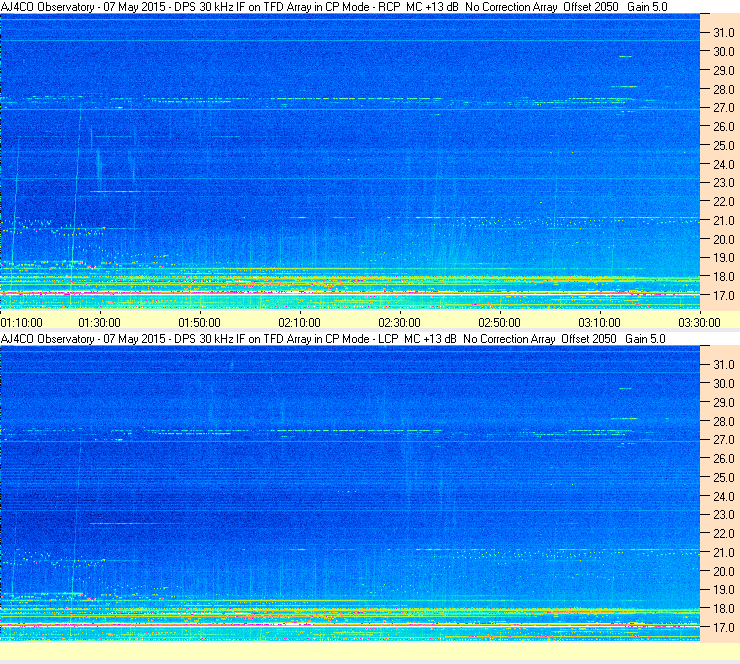
Task: Click 22.0 on the RCP frequency axis
Action: click(724, 202)
